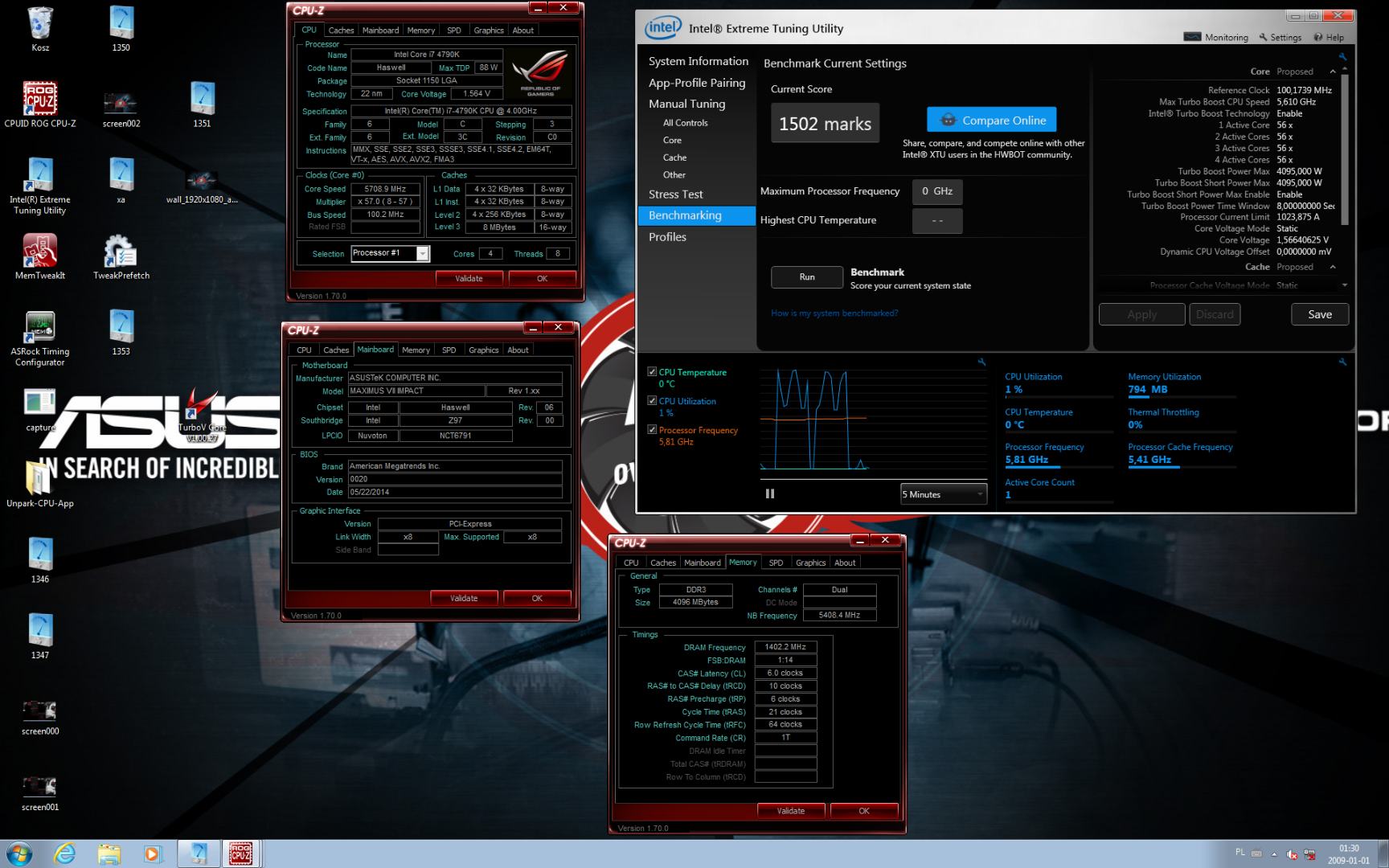Click the Windows Start orb
1389x868 pixels.
[x=18, y=854]
